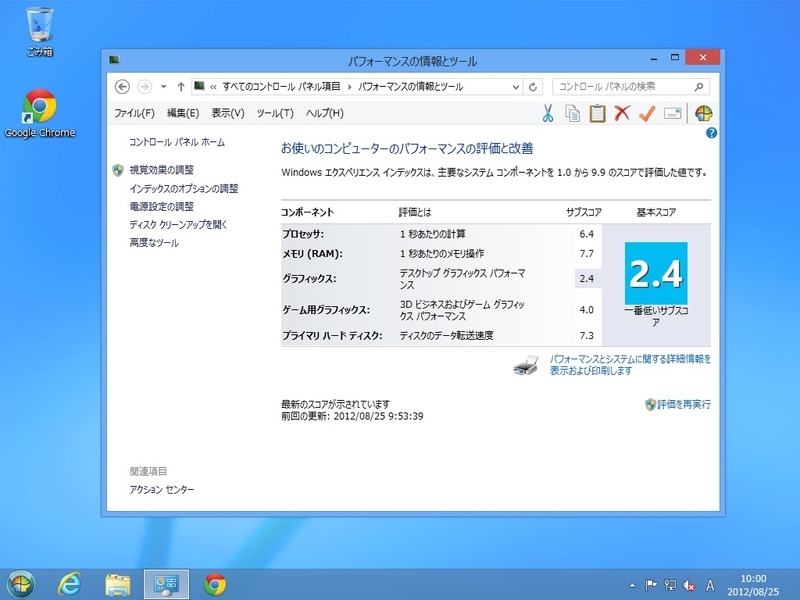
Task: Launch Internet Explorer from taskbar
Action: tap(69, 584)
